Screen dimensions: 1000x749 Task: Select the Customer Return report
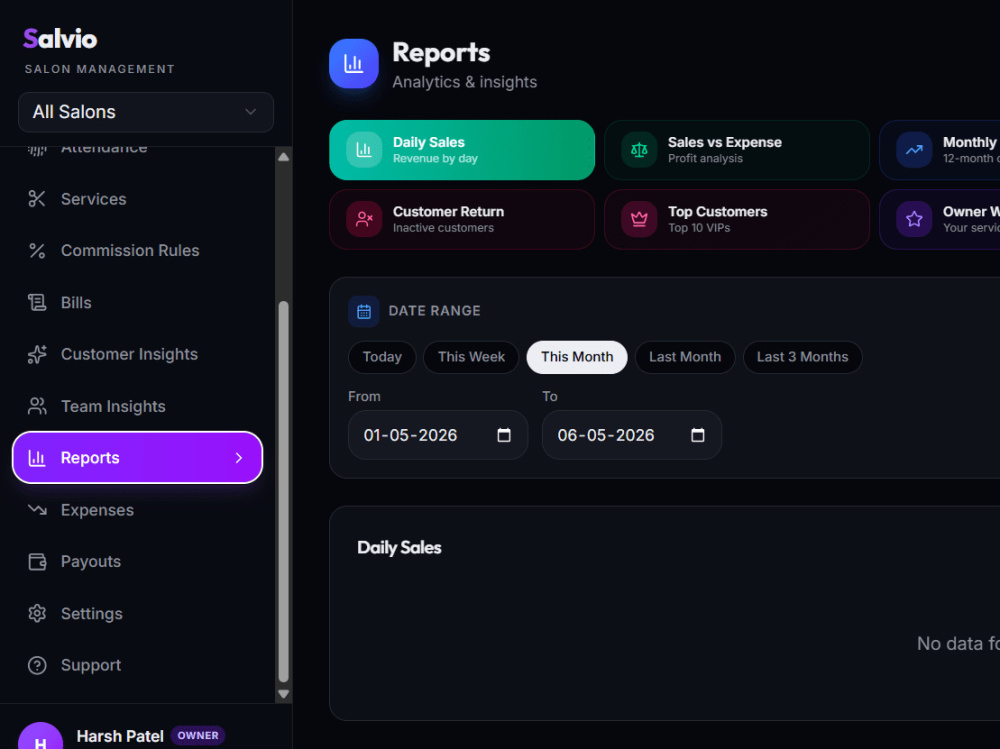pos(462,219)
